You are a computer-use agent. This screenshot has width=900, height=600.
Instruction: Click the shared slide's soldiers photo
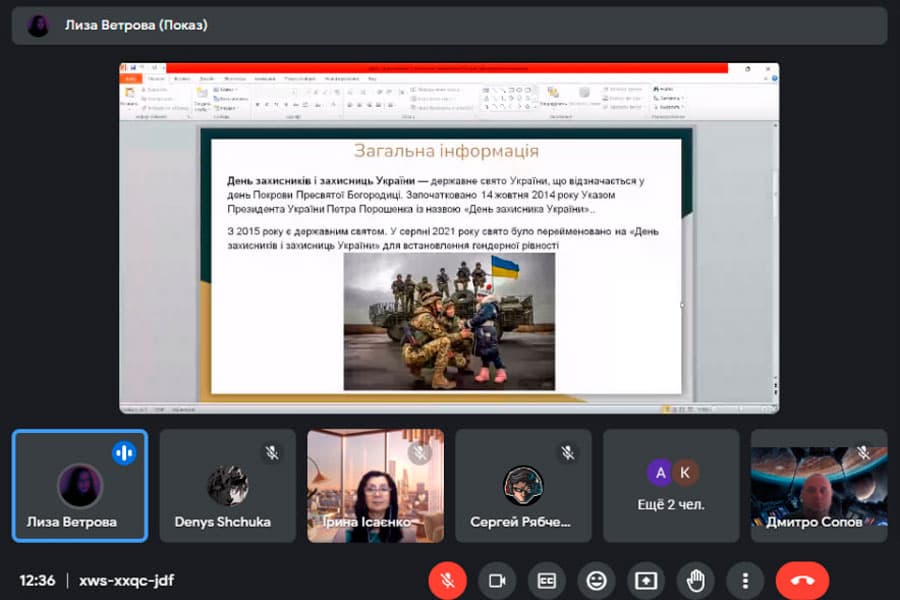[449, 321]
